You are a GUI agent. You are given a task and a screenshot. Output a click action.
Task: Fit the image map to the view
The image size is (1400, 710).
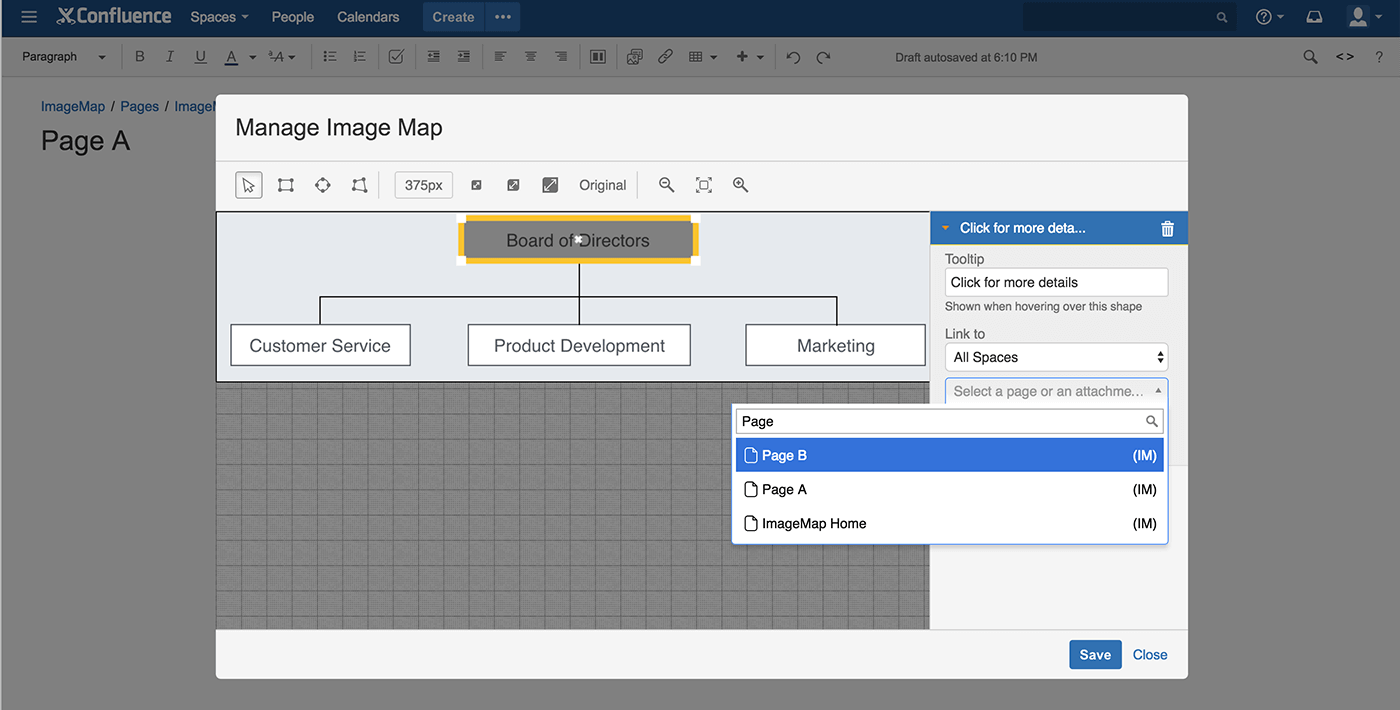point(703,185)
